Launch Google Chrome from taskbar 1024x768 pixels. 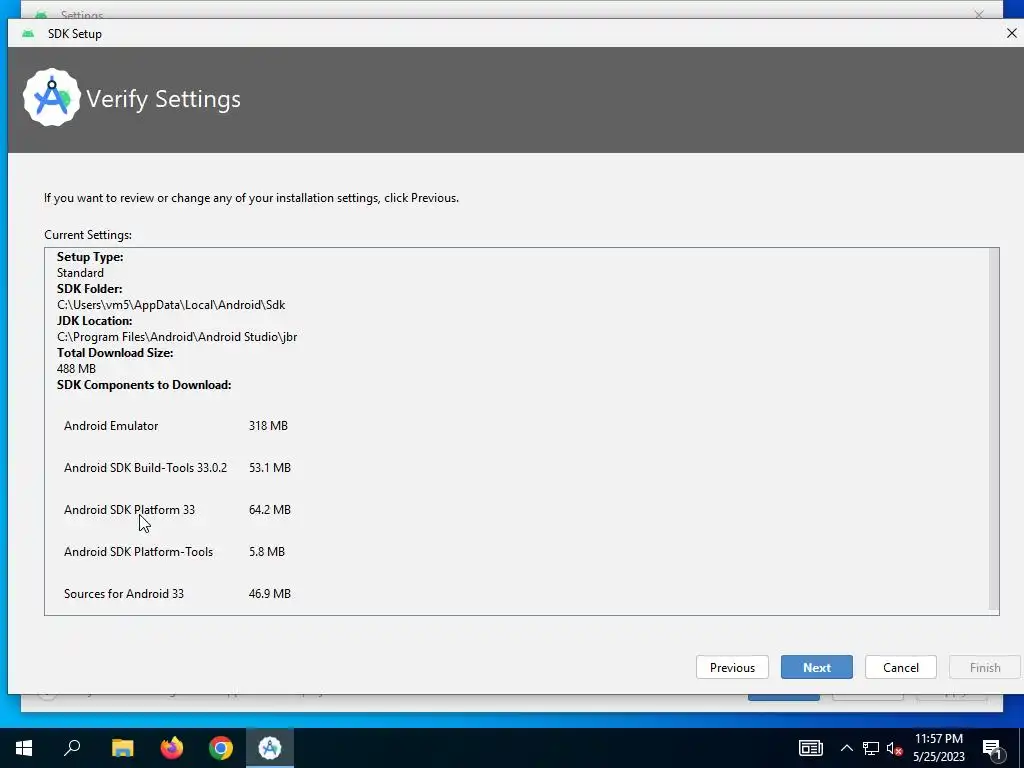221,748
